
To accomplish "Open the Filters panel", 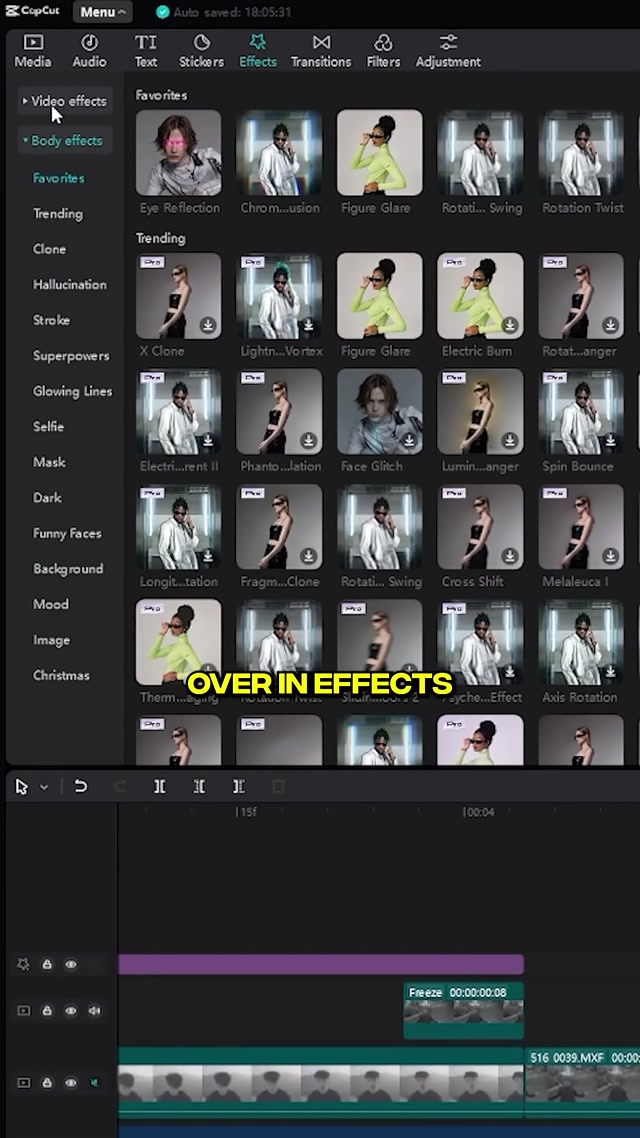I will [383, 51].
